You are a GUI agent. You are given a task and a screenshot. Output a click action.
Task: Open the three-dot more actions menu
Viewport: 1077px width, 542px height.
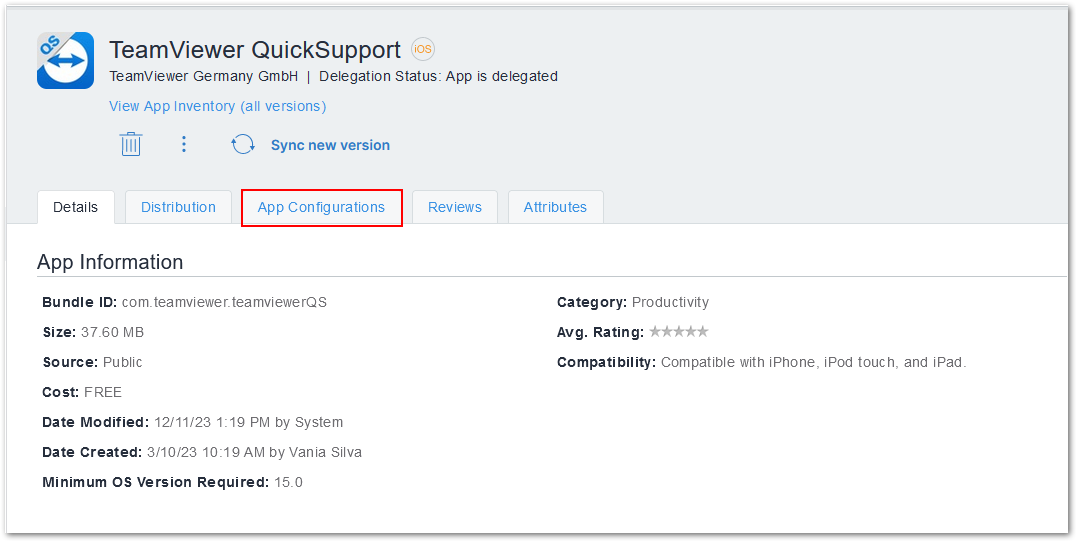pyautogui.click(x=183, y=144)
